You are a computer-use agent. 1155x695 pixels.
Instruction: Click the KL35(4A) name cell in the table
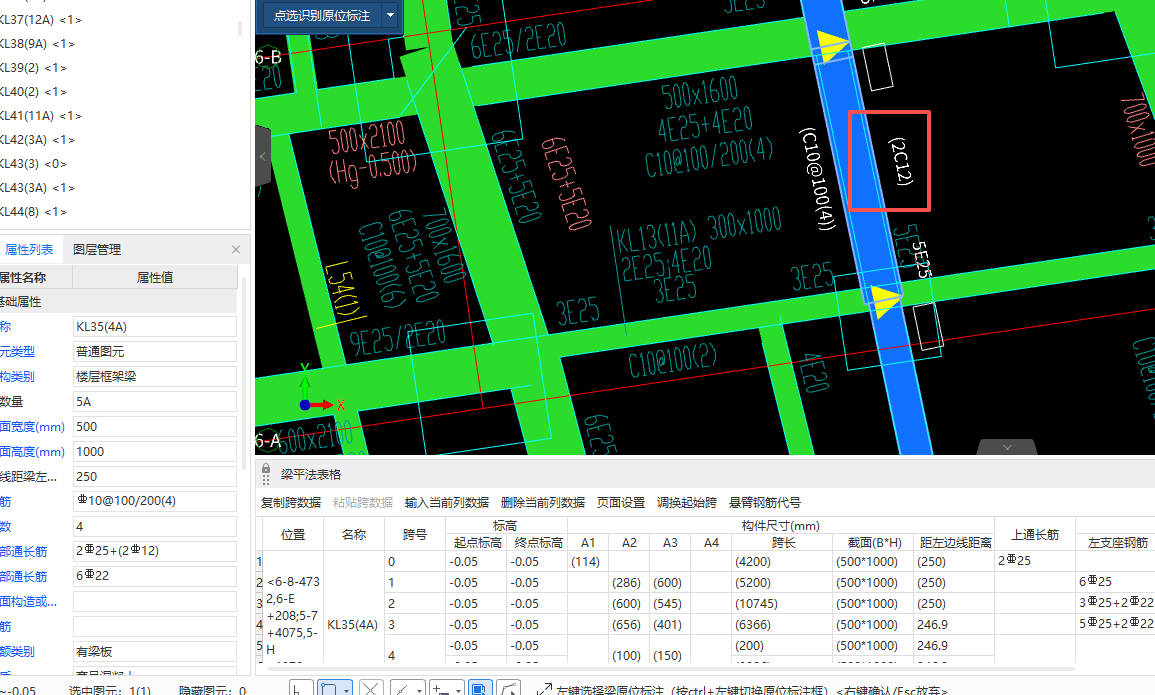tap(353, 625)
